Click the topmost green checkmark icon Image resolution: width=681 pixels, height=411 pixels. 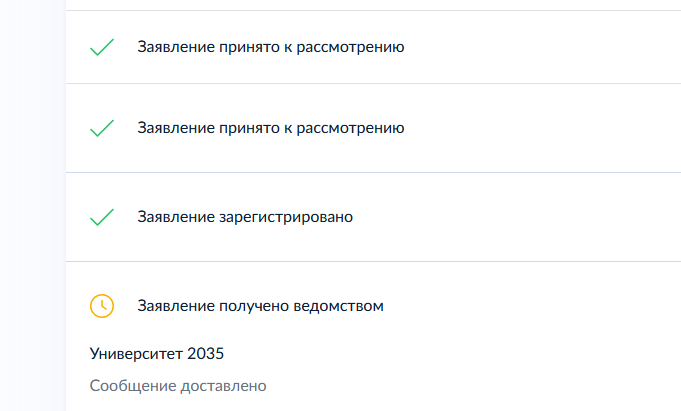coord(102,47)
